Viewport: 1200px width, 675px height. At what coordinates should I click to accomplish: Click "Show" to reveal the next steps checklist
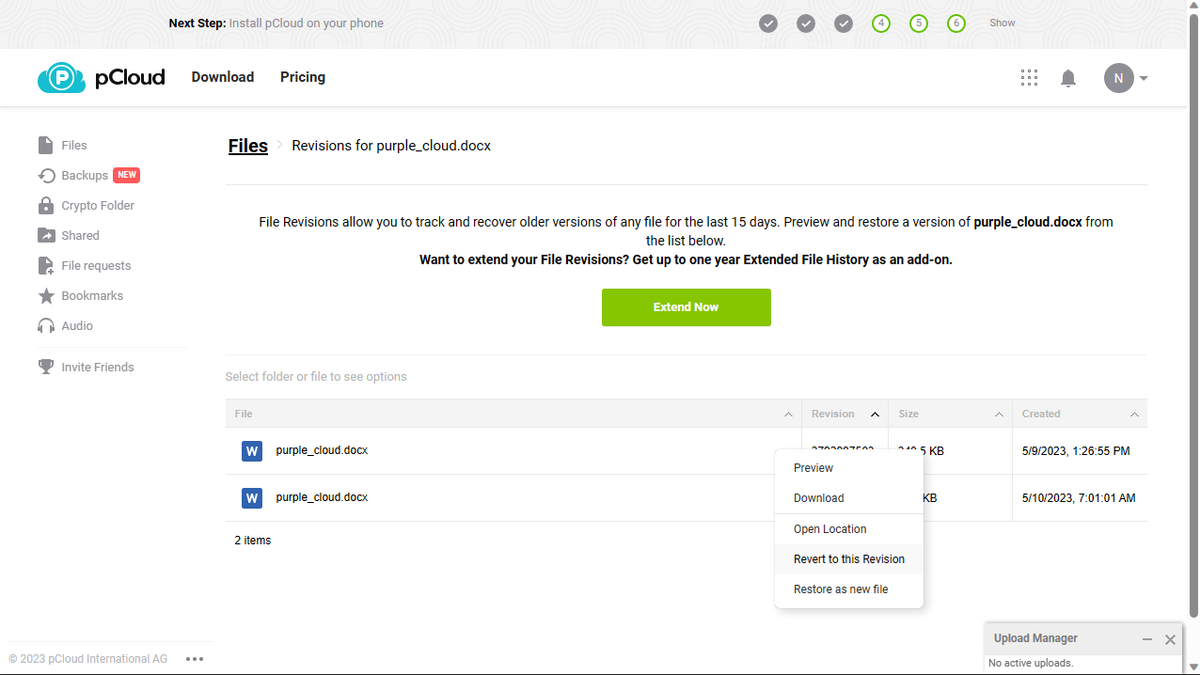1001,22
